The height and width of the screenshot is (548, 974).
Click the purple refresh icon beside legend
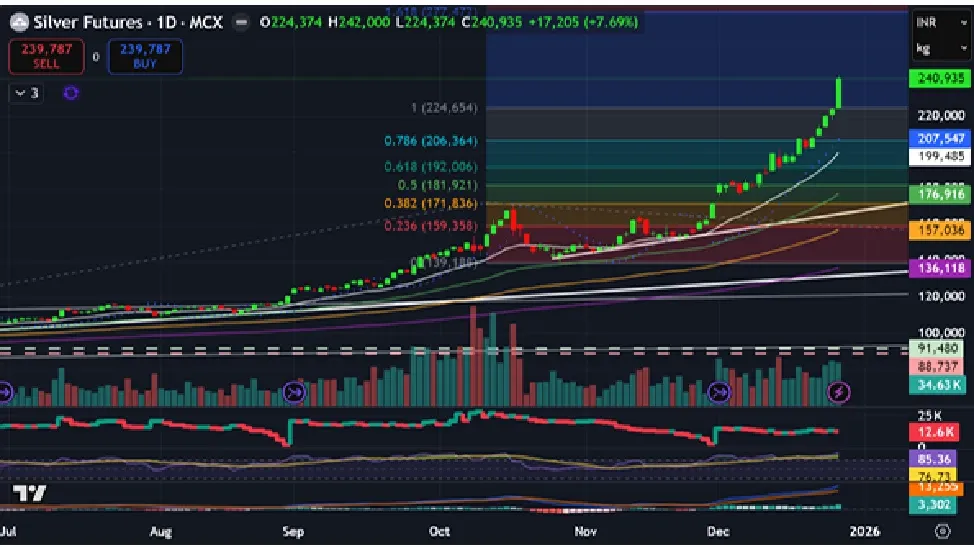click(71, 93)
